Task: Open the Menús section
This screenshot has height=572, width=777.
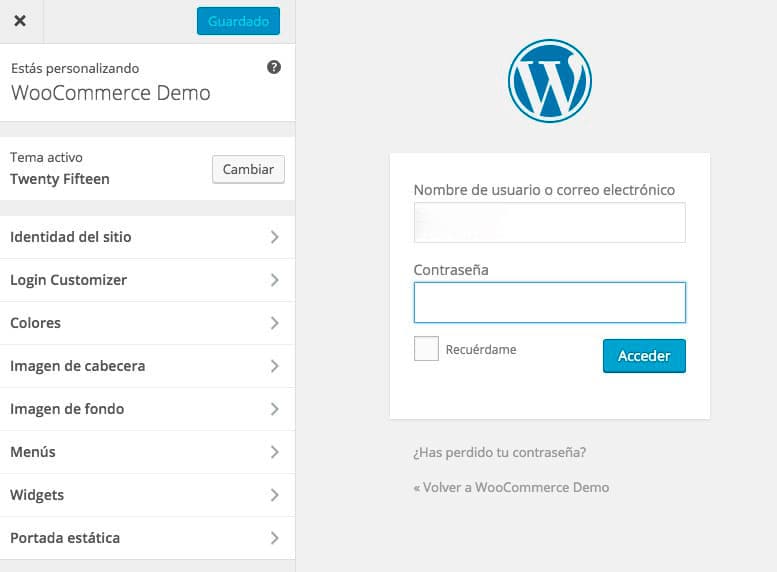Action: point(147,452)
